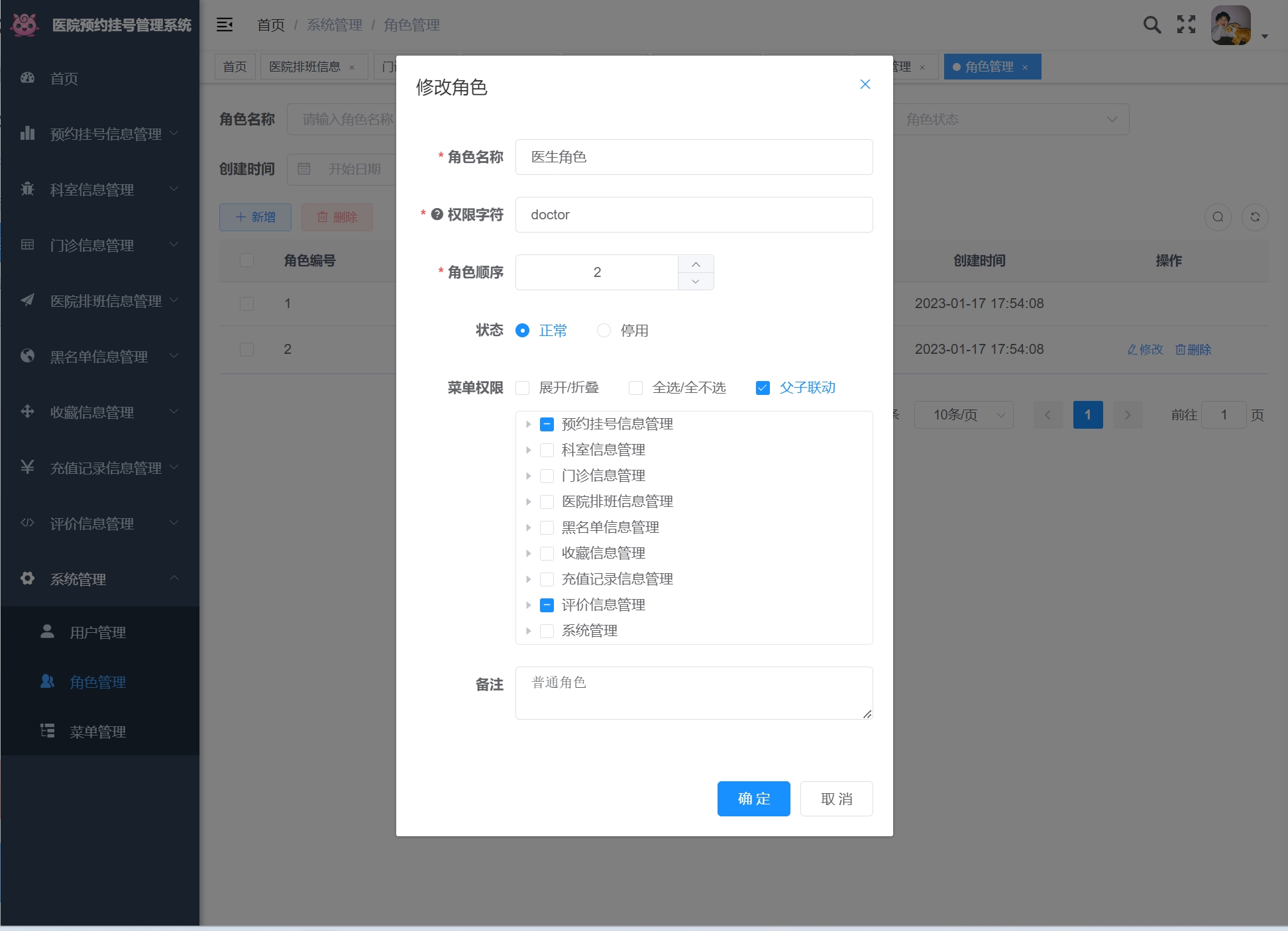Check the 全选/全不选 checkbox

[635, 388]
